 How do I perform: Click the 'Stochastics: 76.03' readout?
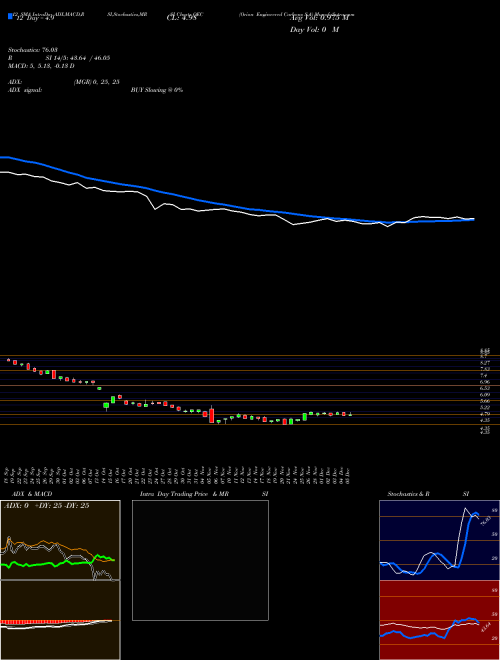click(32, 50)
